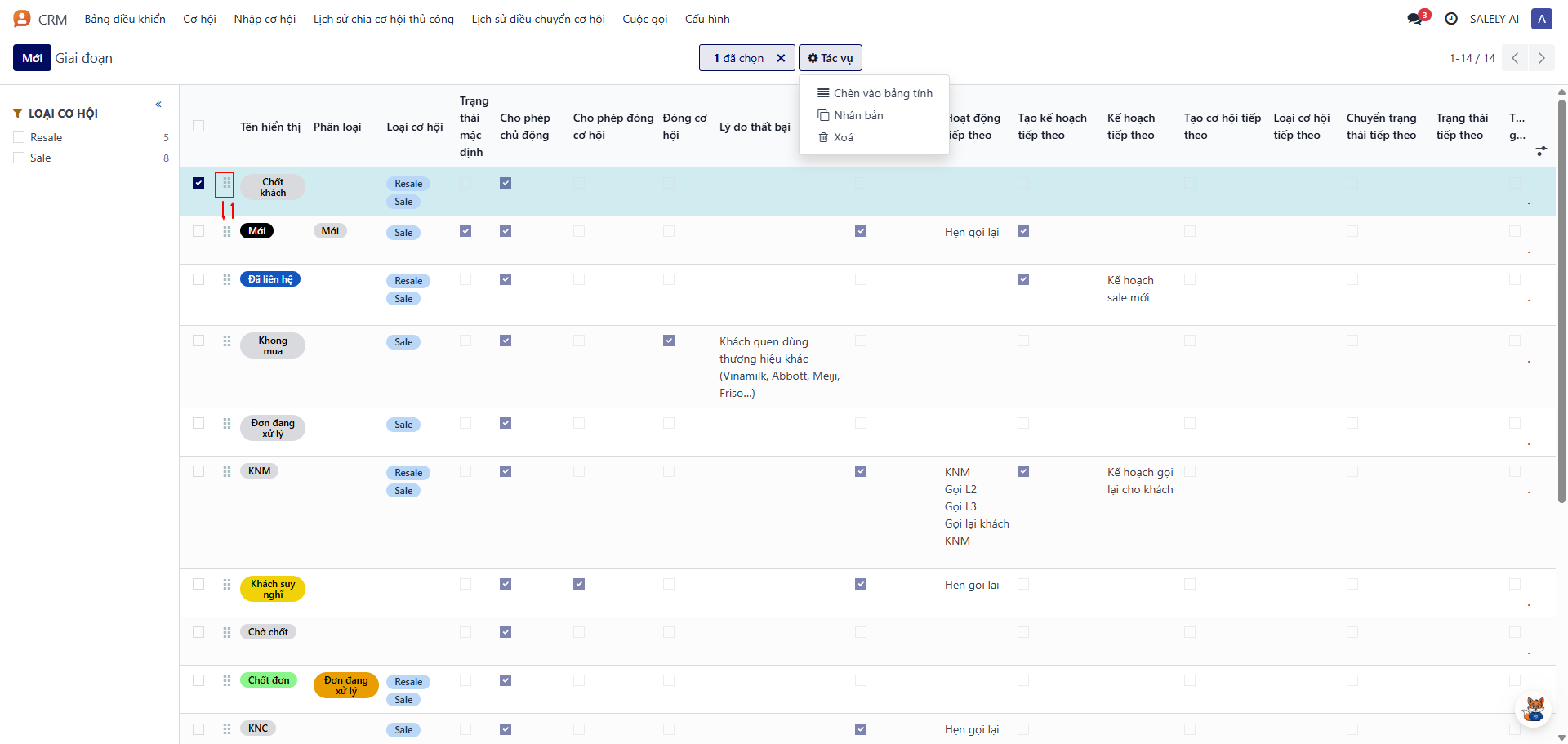Click the CRM app logo icon

pos(22,19)
